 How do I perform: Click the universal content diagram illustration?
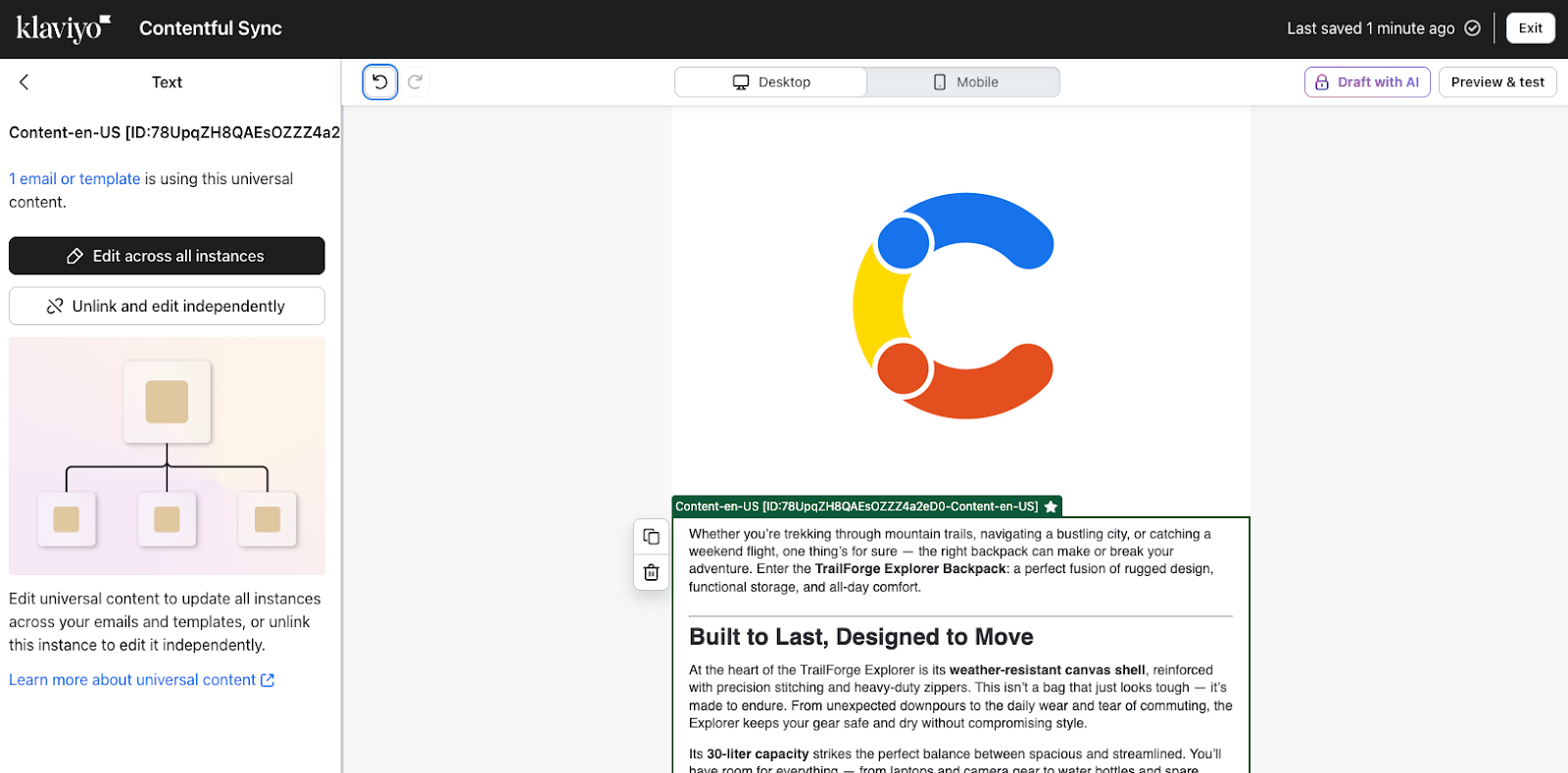[167, 456]
